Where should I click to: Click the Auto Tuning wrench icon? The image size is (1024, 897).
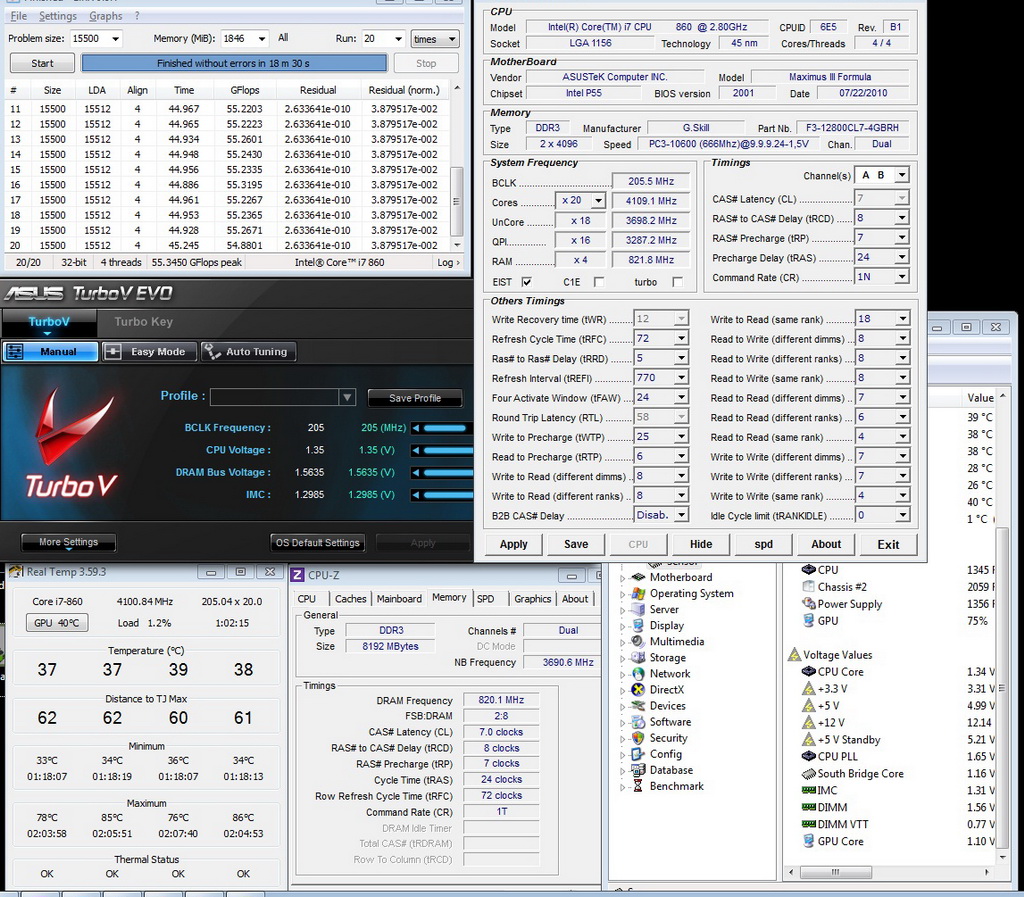coord(212,351)
